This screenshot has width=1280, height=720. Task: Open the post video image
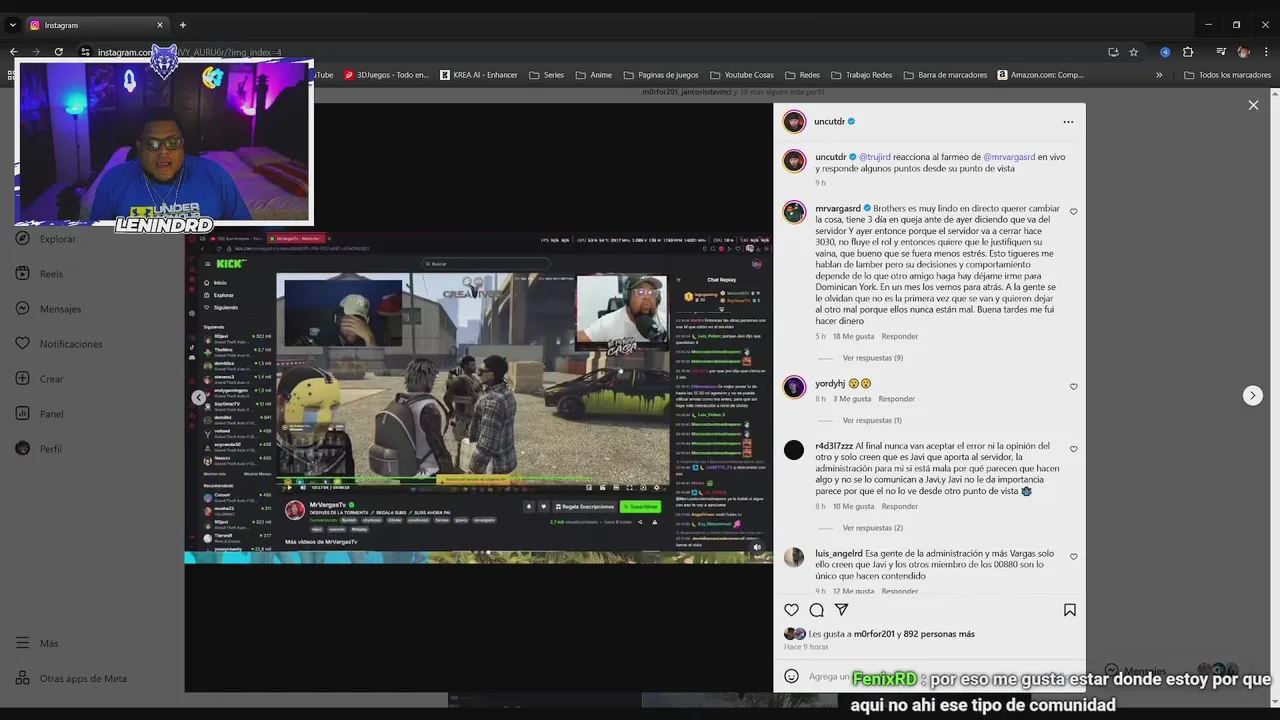478,397
